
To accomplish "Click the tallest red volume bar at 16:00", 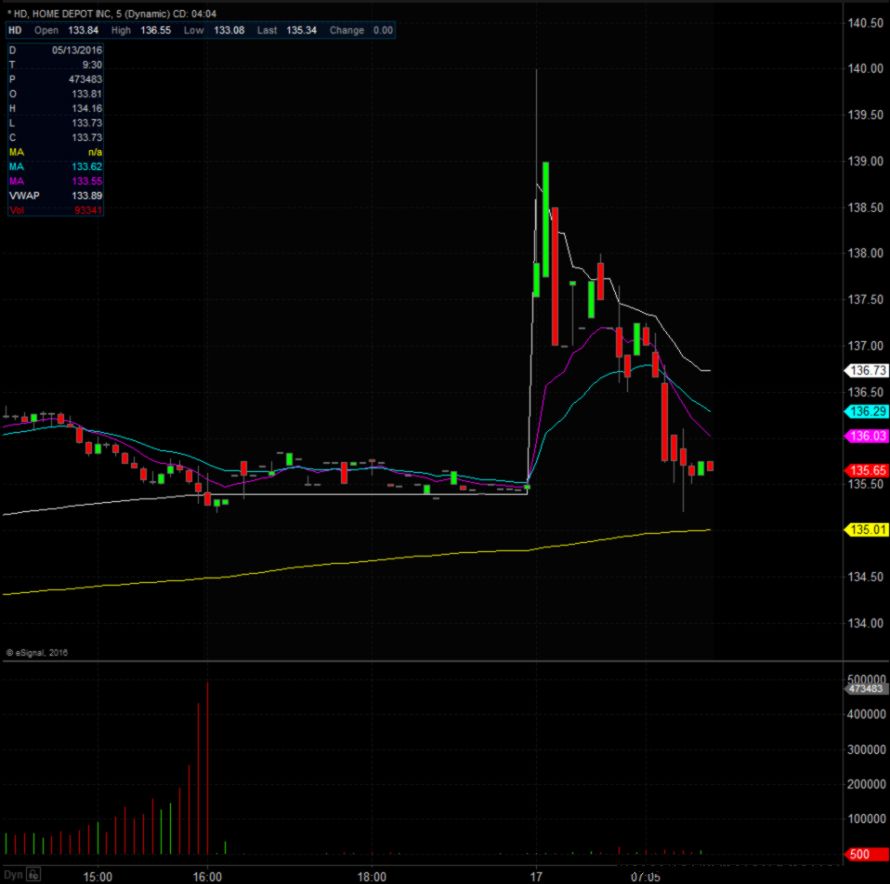I will point(207,768).
